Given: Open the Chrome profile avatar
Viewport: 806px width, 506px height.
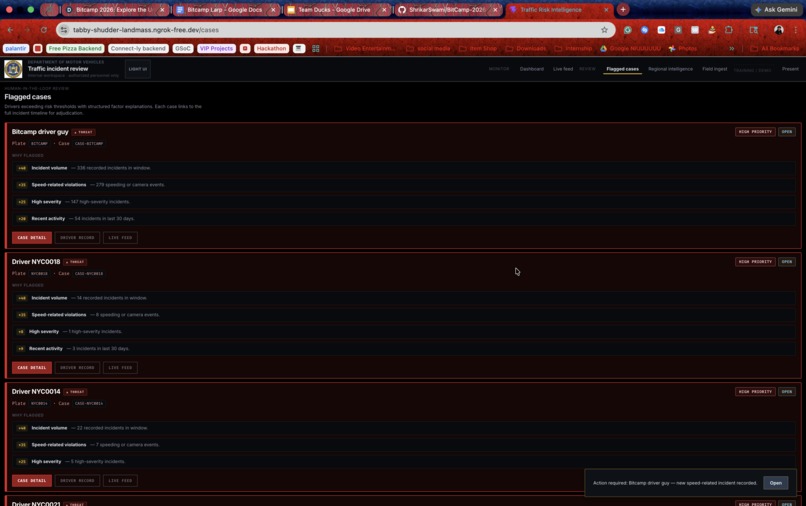Looking at the screenshot, I should 779,30.
